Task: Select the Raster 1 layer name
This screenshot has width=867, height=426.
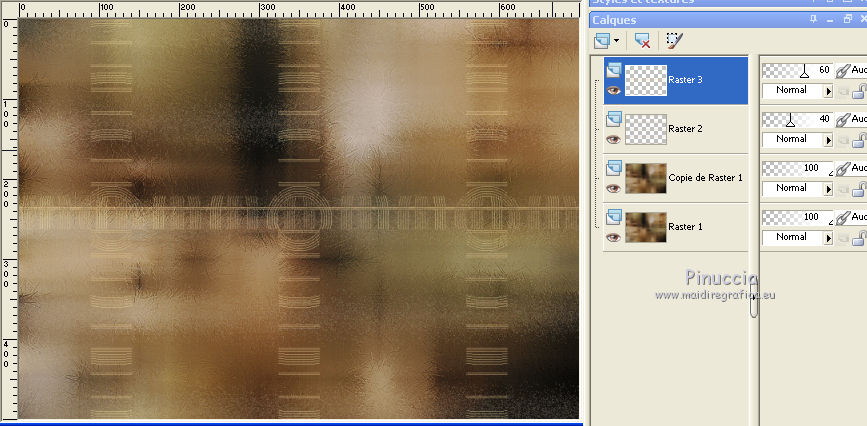Action: click(x=685, y=227)
